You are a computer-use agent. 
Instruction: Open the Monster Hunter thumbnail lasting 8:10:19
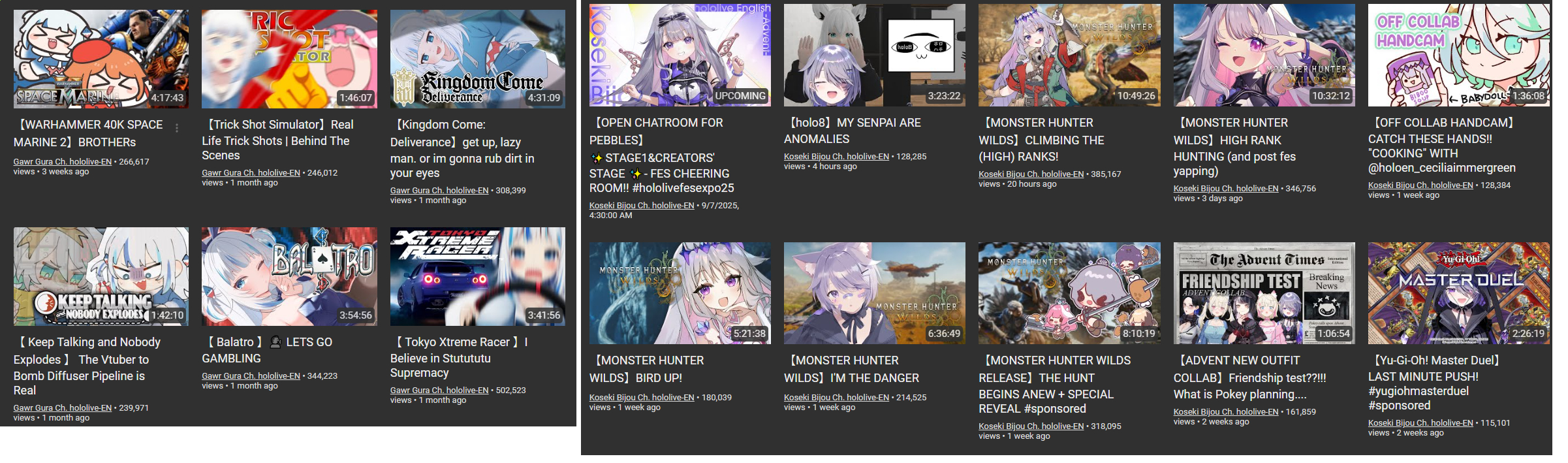(x=1069, y=293)
